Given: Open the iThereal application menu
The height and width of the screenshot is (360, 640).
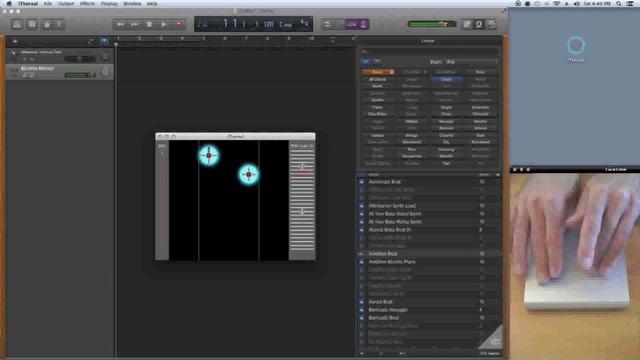Looking at the screenshot, I should click(28, 4).
